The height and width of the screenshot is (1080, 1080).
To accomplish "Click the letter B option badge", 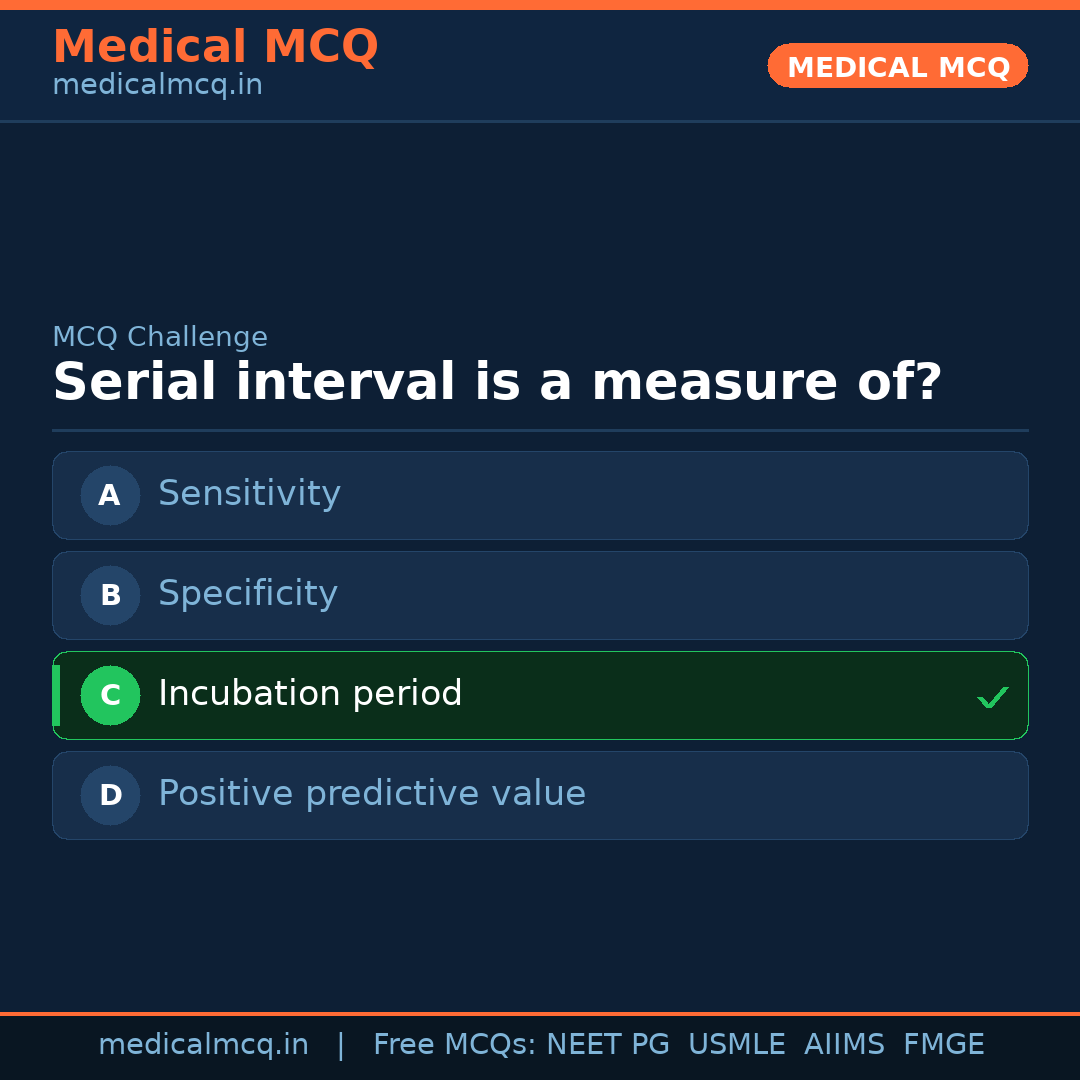I will click(110, 595).
